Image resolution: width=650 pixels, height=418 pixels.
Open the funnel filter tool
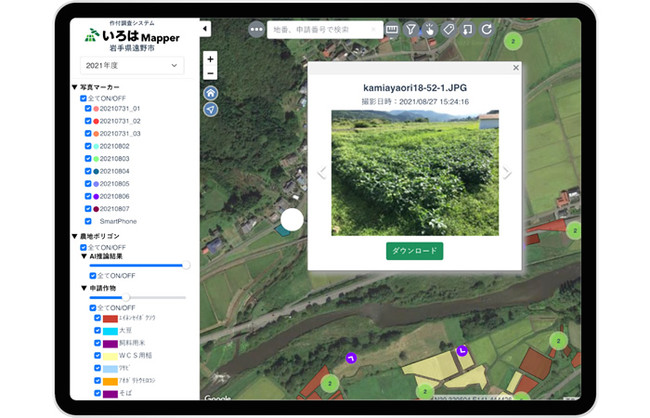[x=411, y=29]
